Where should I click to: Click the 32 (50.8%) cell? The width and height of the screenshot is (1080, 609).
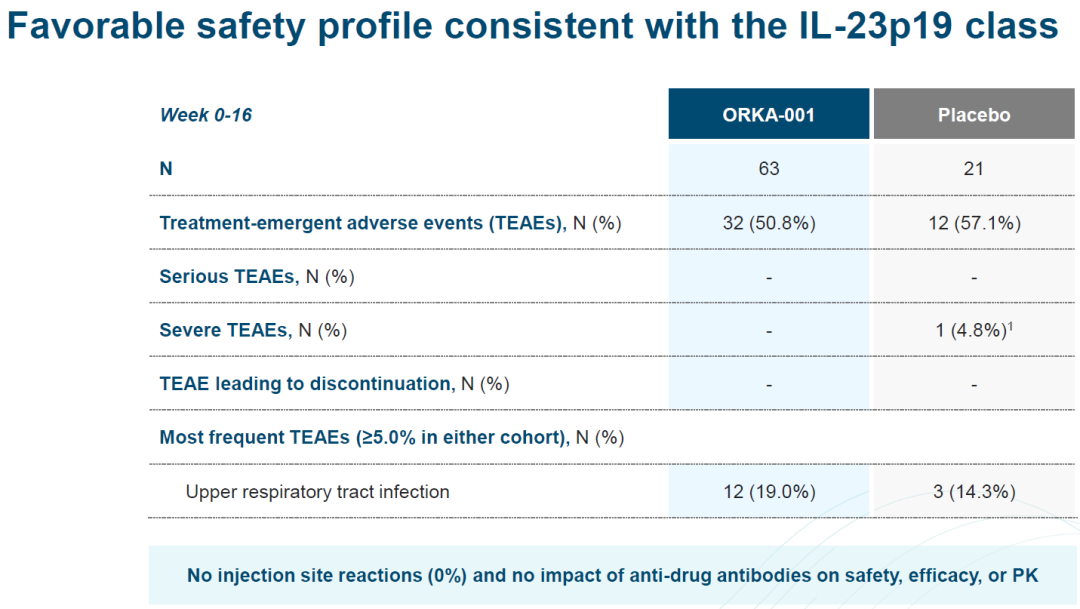point(768,223)
